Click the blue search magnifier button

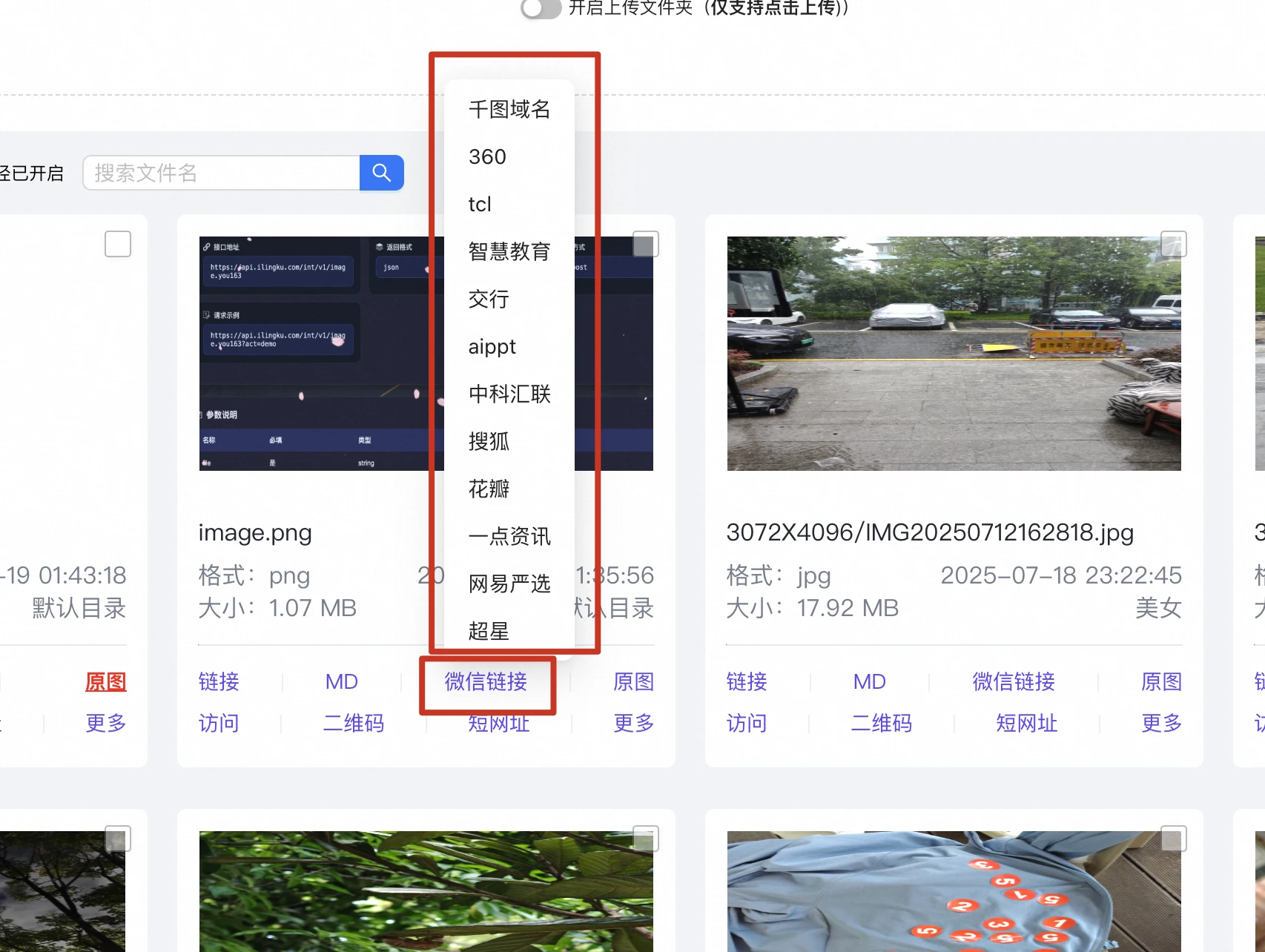tap(381, 173)
